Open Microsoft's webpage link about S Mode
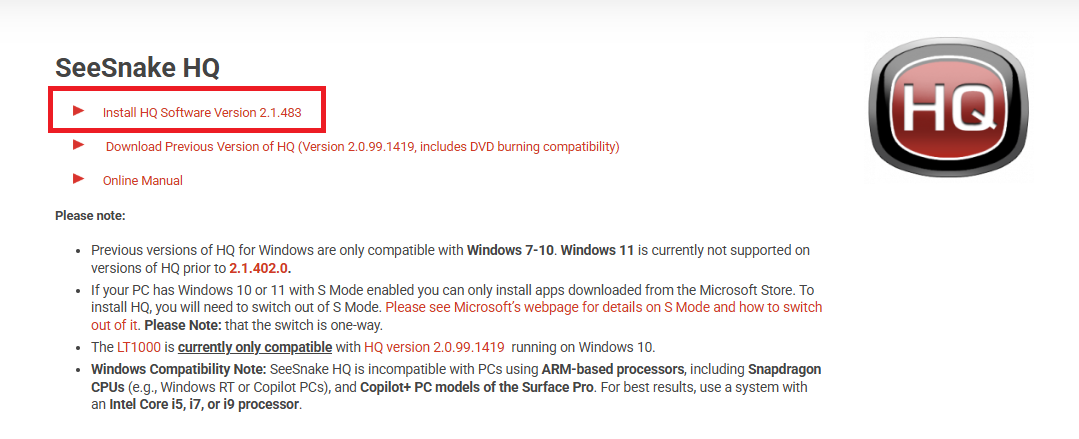1079x439 pixels. click(x=456, y=316)
